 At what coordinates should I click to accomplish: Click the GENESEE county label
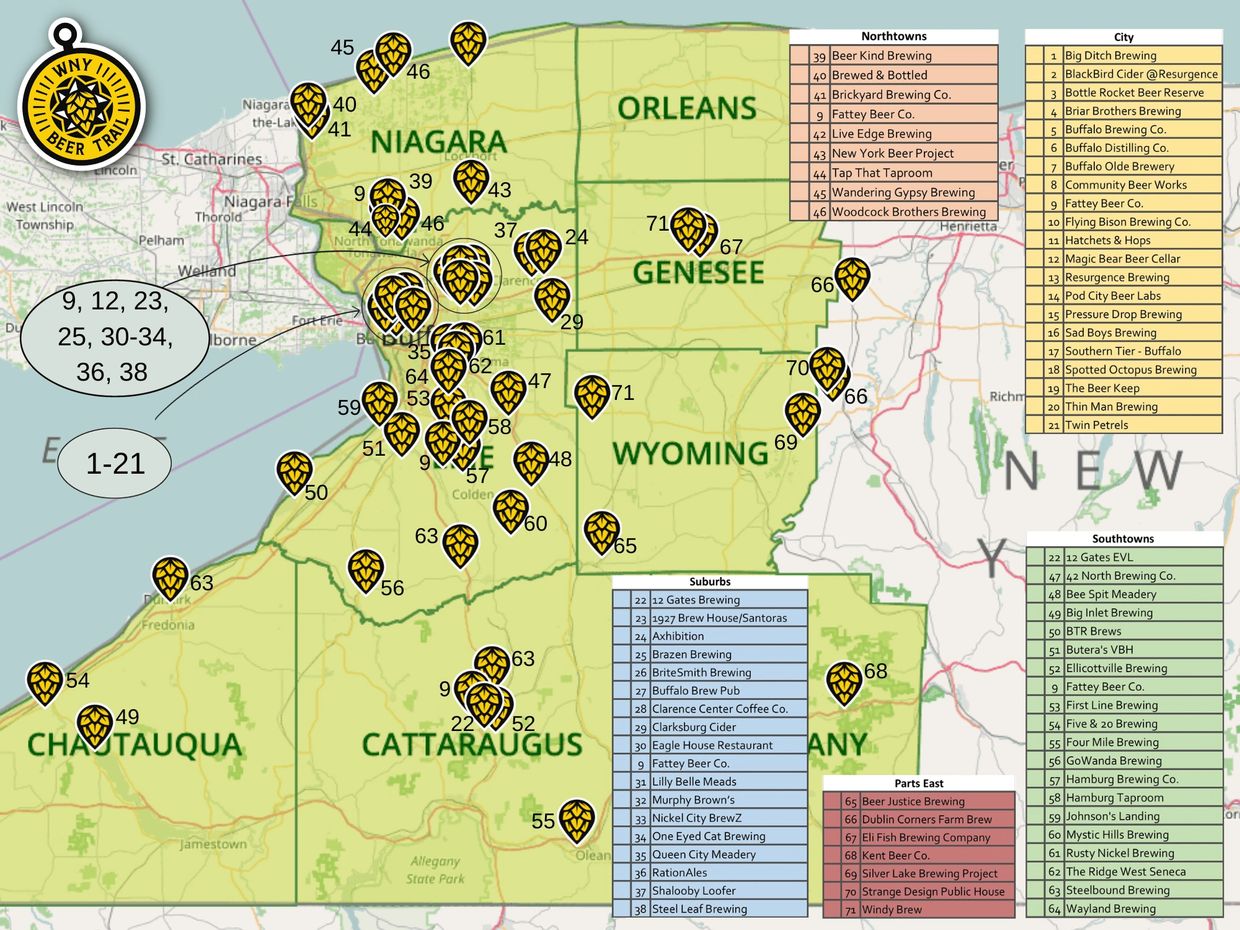[698, 272]
